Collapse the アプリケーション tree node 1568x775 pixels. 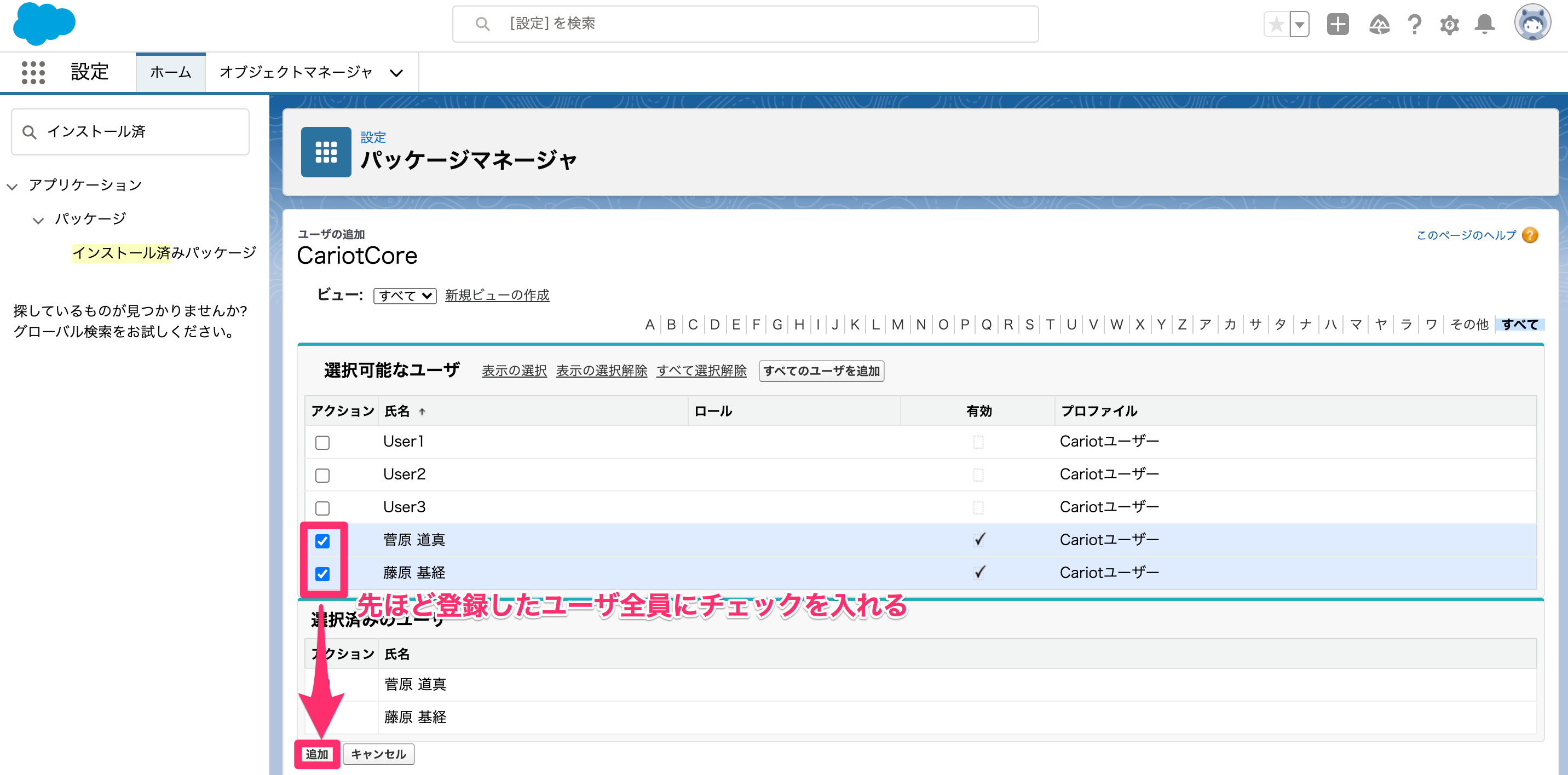point(11,186)
